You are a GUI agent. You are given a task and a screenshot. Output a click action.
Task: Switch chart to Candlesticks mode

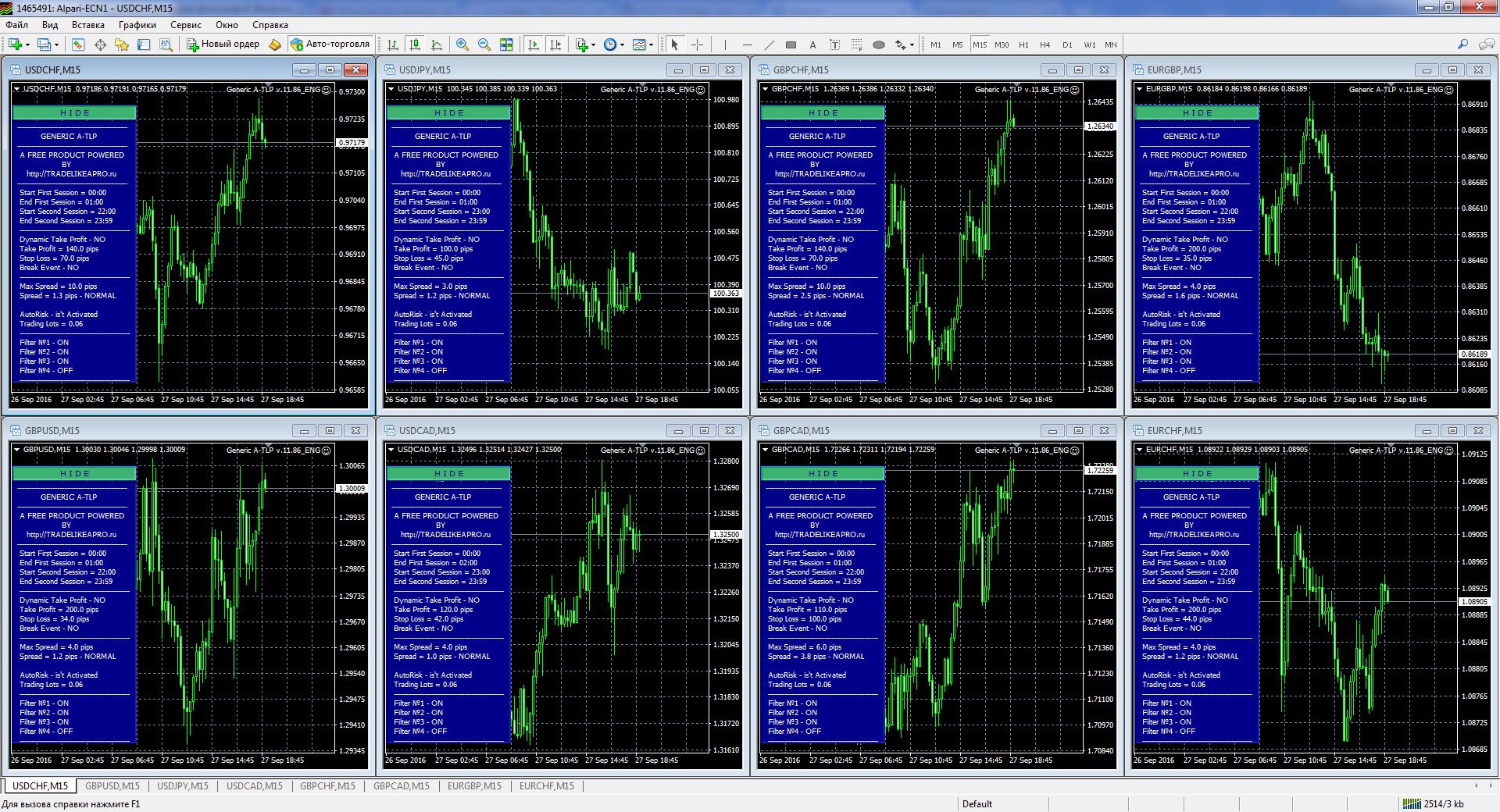point(414,45)
